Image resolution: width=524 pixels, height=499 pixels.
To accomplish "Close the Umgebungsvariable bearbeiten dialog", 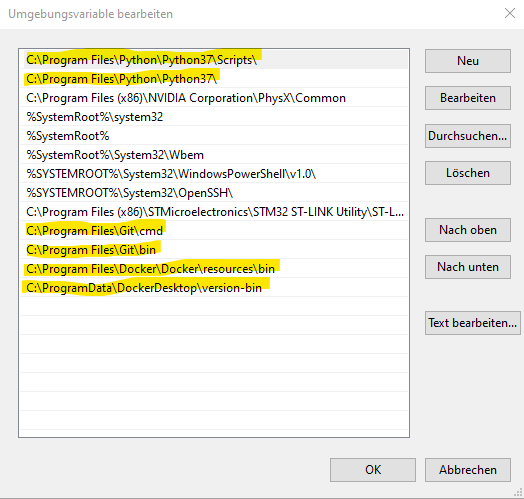I will click(510, 14).
